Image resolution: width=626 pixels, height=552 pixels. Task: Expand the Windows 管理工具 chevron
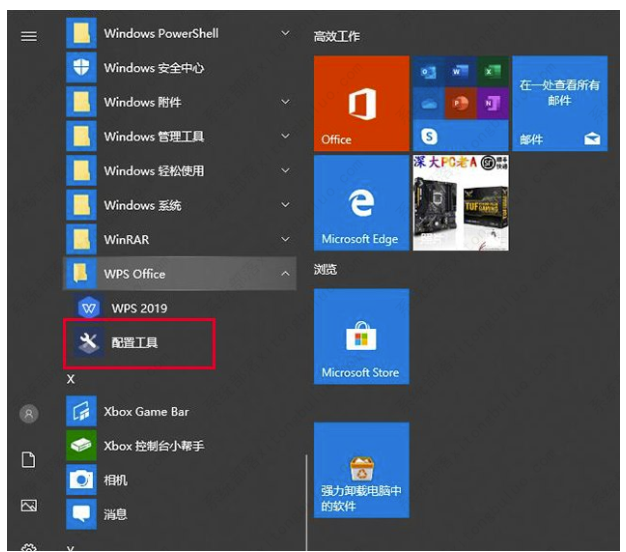pyautogui.click(x=285, y=136)
